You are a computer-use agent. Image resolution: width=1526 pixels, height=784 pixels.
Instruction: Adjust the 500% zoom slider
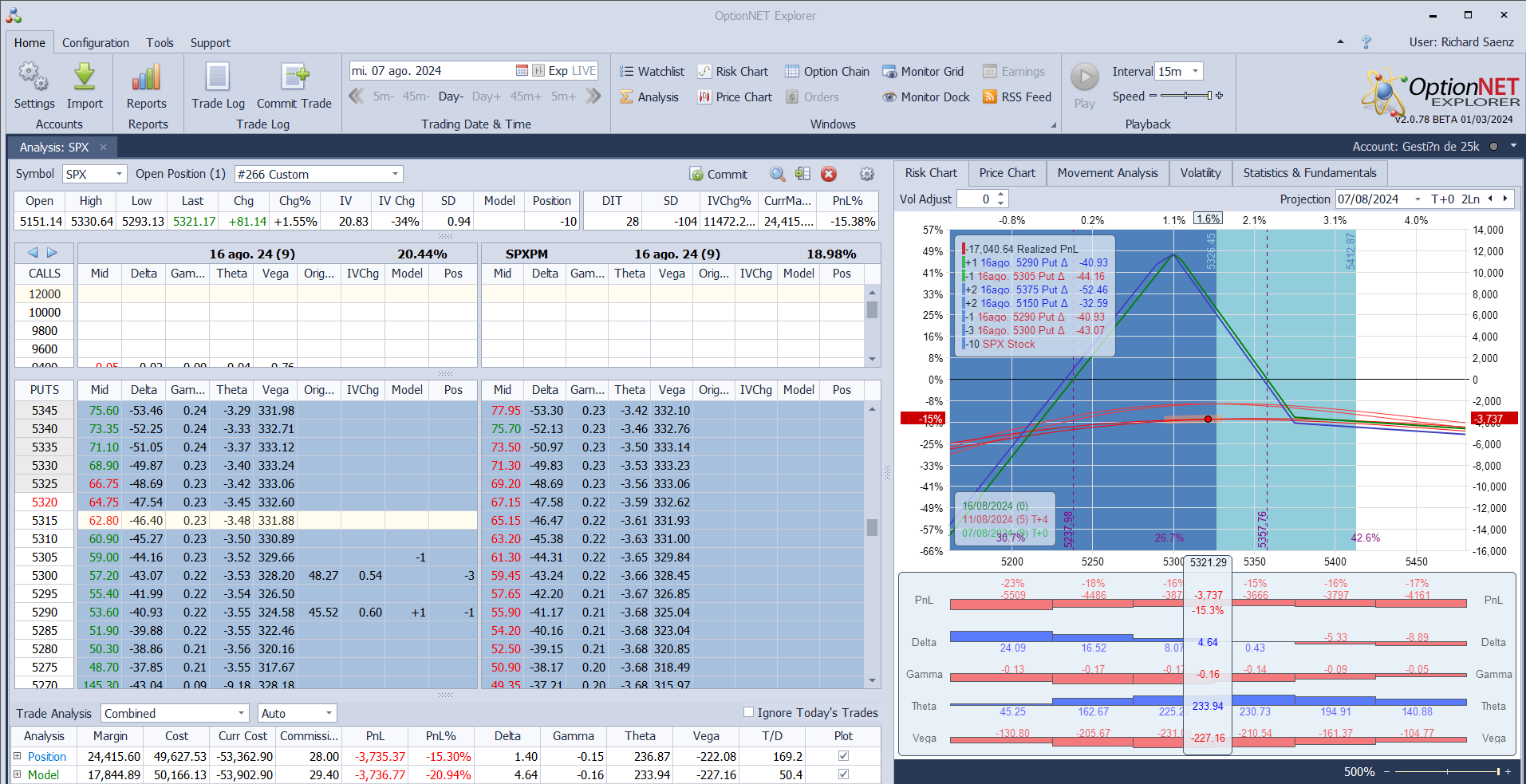point(1446,771)
